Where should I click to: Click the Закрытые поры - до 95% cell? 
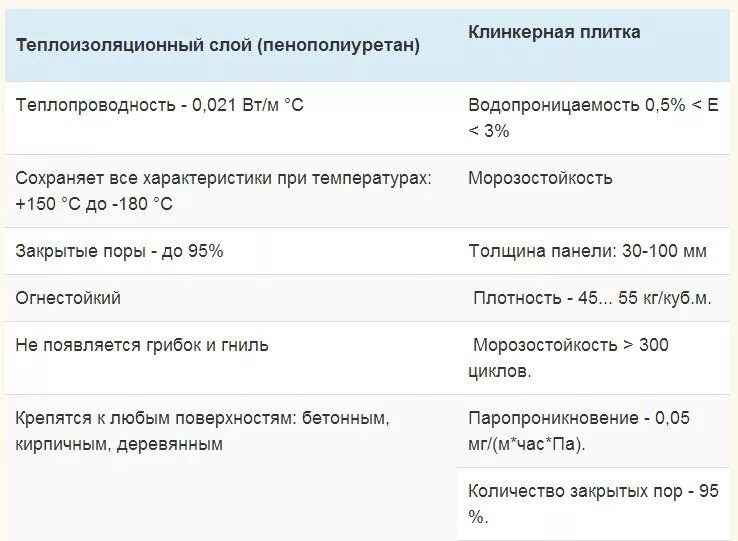tap(231, 251)
